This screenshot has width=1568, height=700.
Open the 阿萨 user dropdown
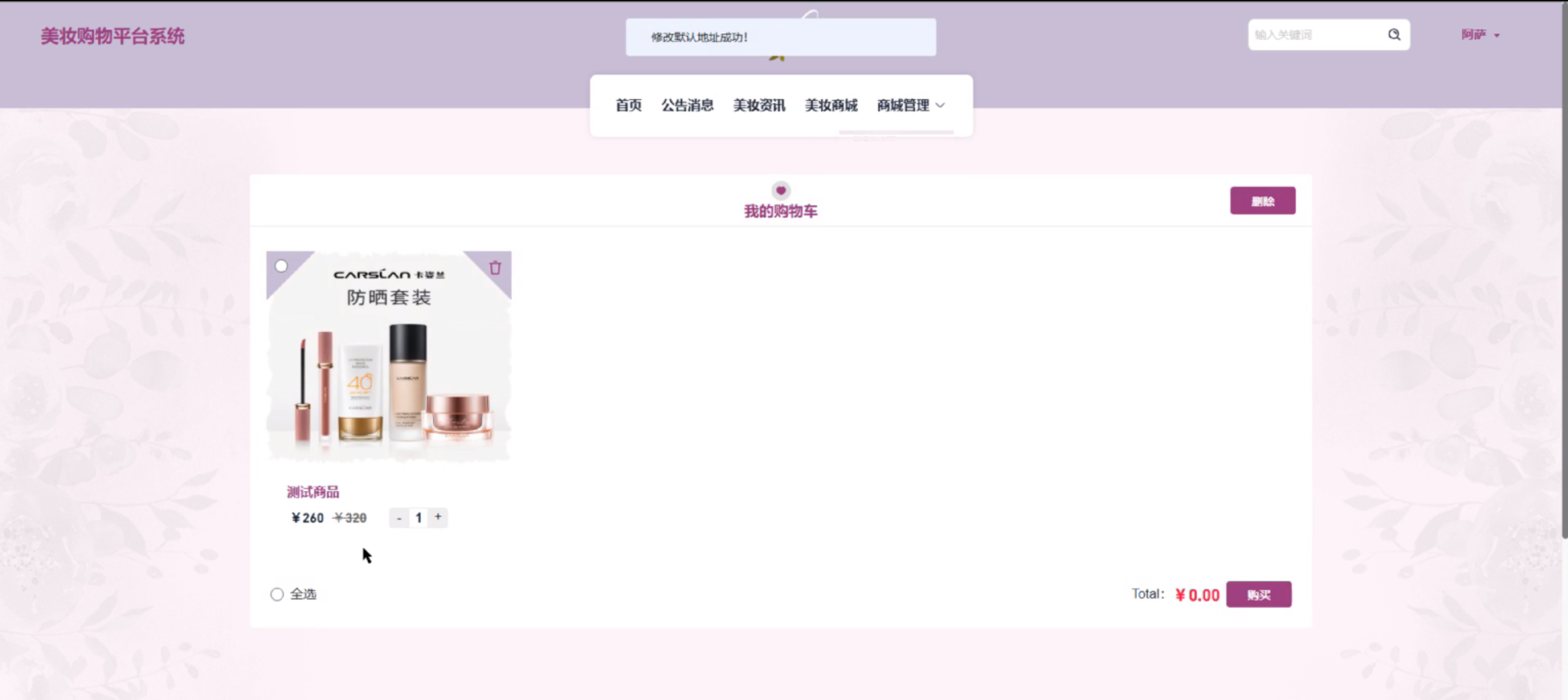[x=1474, y=35]
